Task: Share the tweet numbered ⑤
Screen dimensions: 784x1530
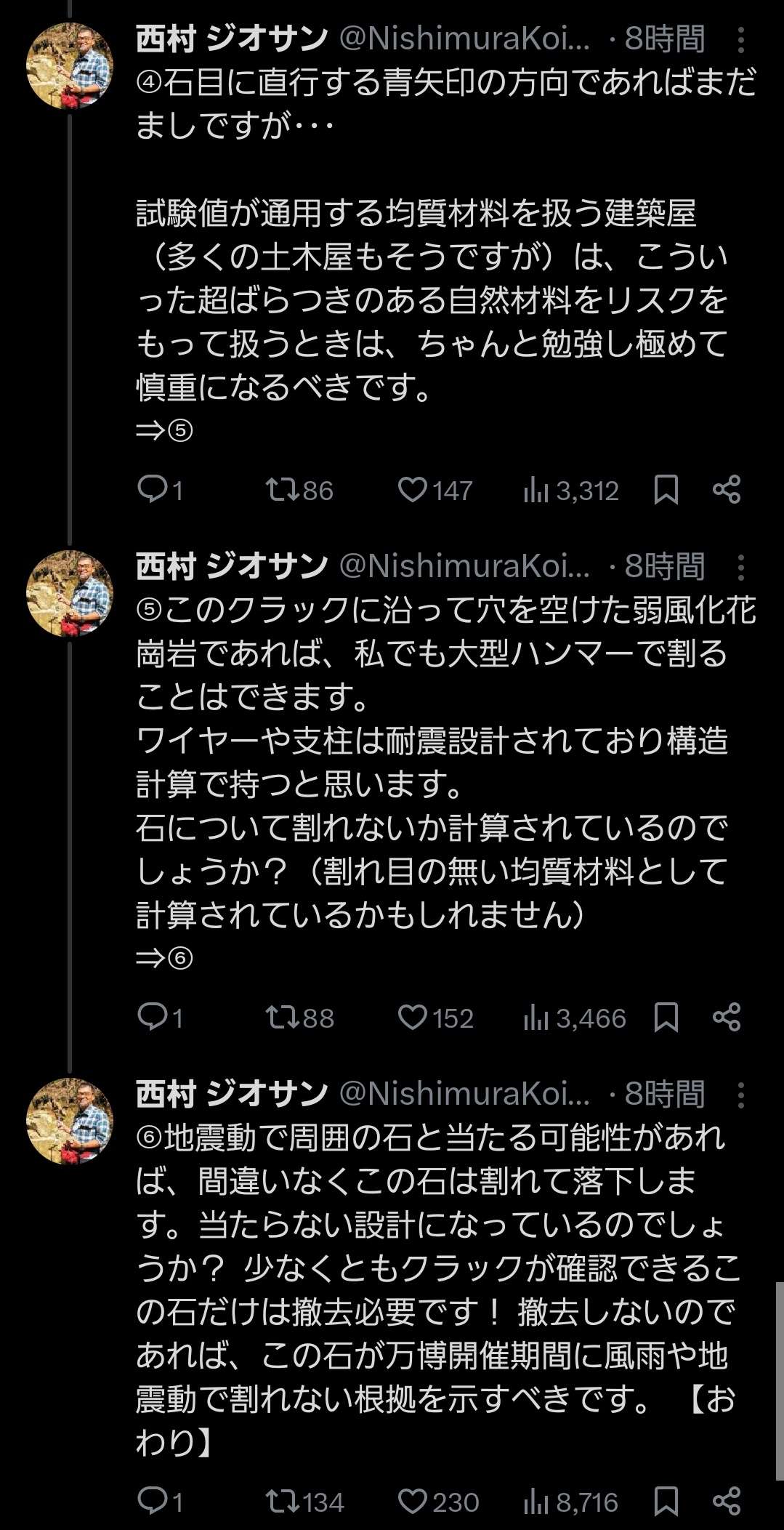Action: tap(726, 1018)
